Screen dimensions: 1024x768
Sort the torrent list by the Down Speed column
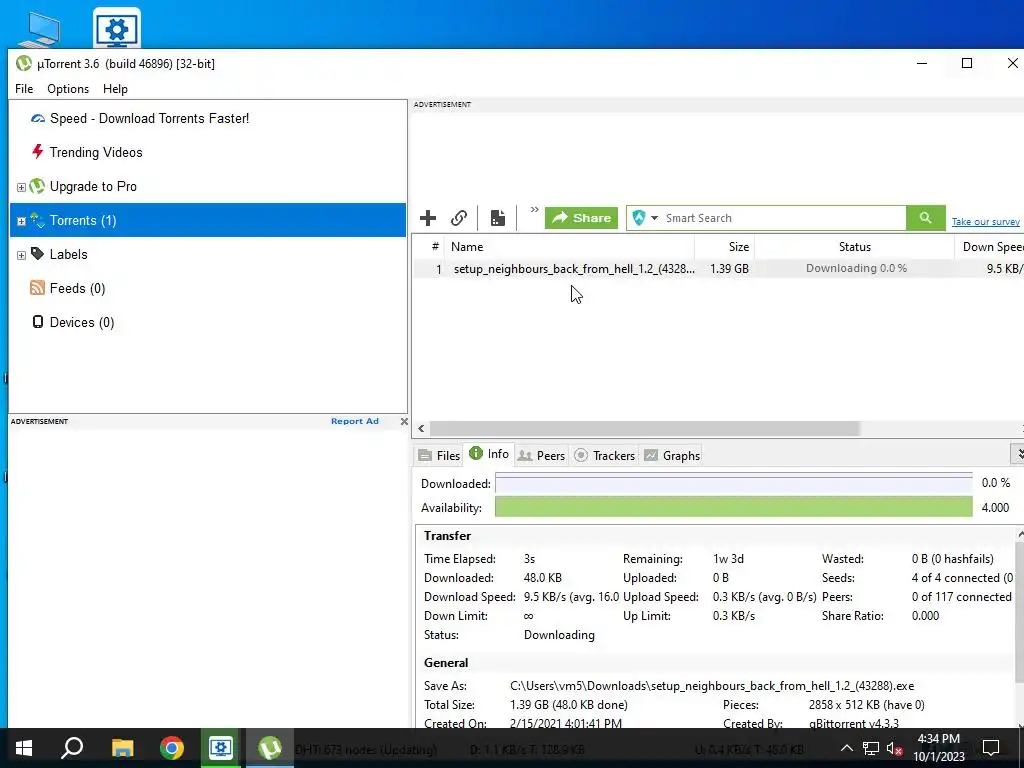pos(989,247)
